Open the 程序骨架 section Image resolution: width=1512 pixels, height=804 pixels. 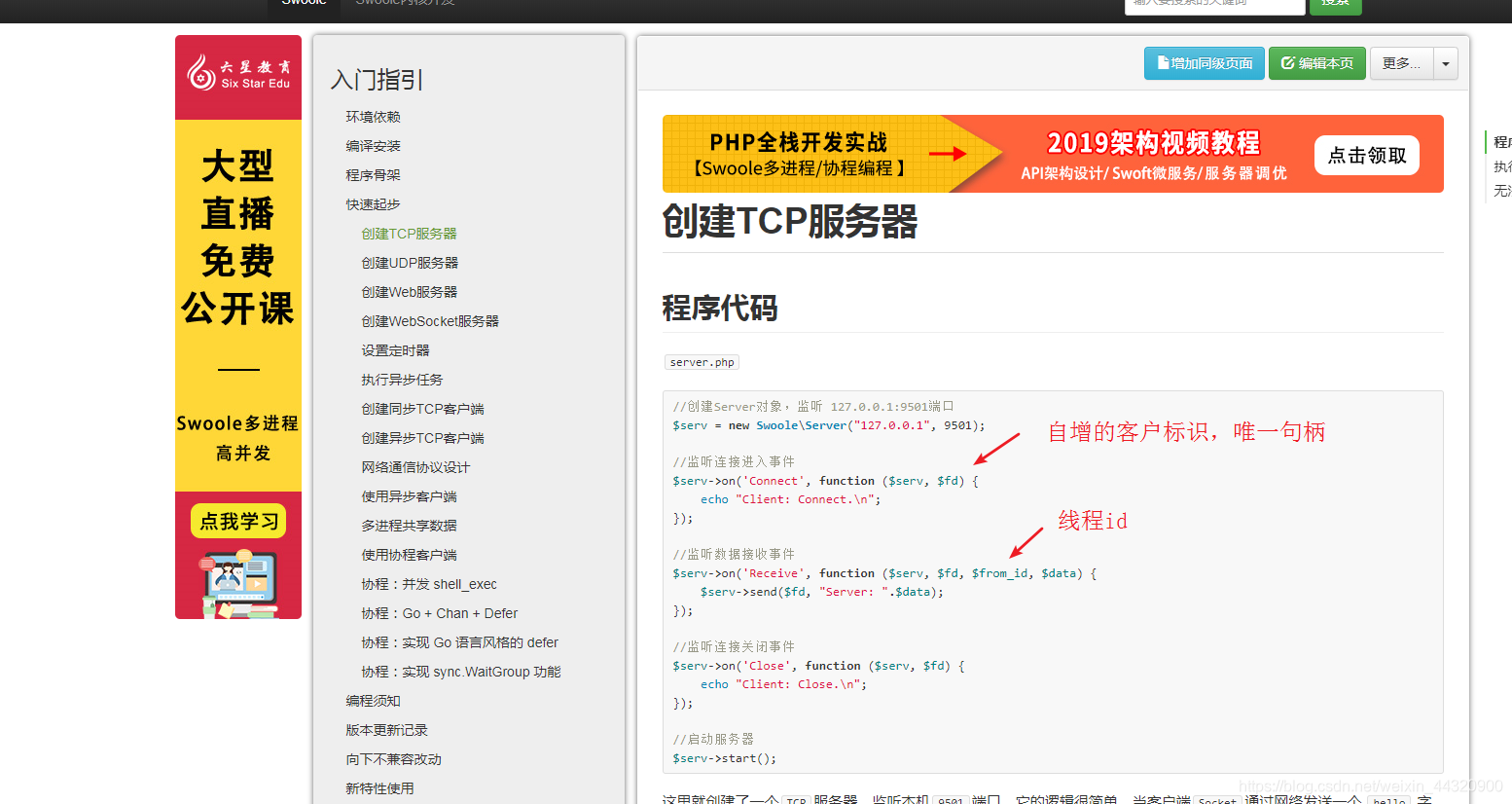tap(373, 175)
